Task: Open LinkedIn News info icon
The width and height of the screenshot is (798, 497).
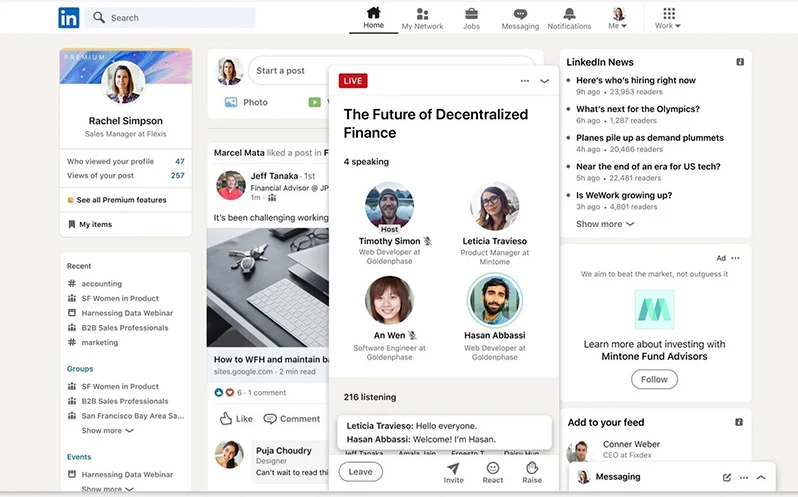Action: [x=740, y=62]
